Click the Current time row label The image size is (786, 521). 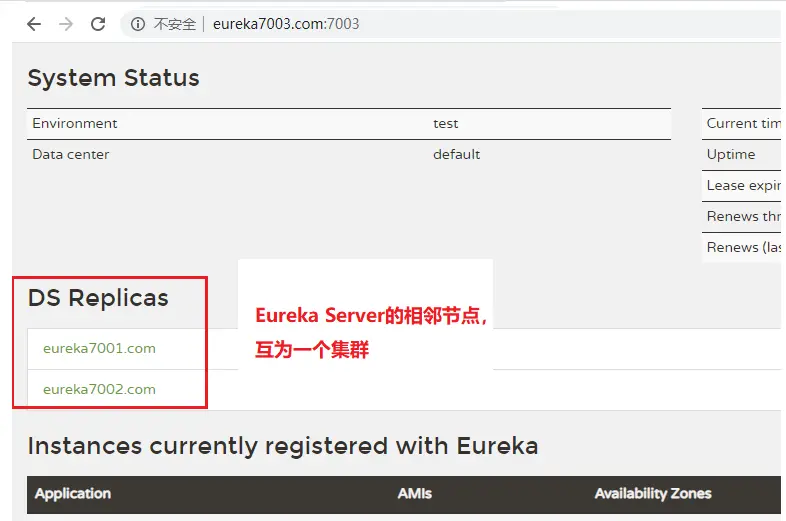click(x=743, y=123)
